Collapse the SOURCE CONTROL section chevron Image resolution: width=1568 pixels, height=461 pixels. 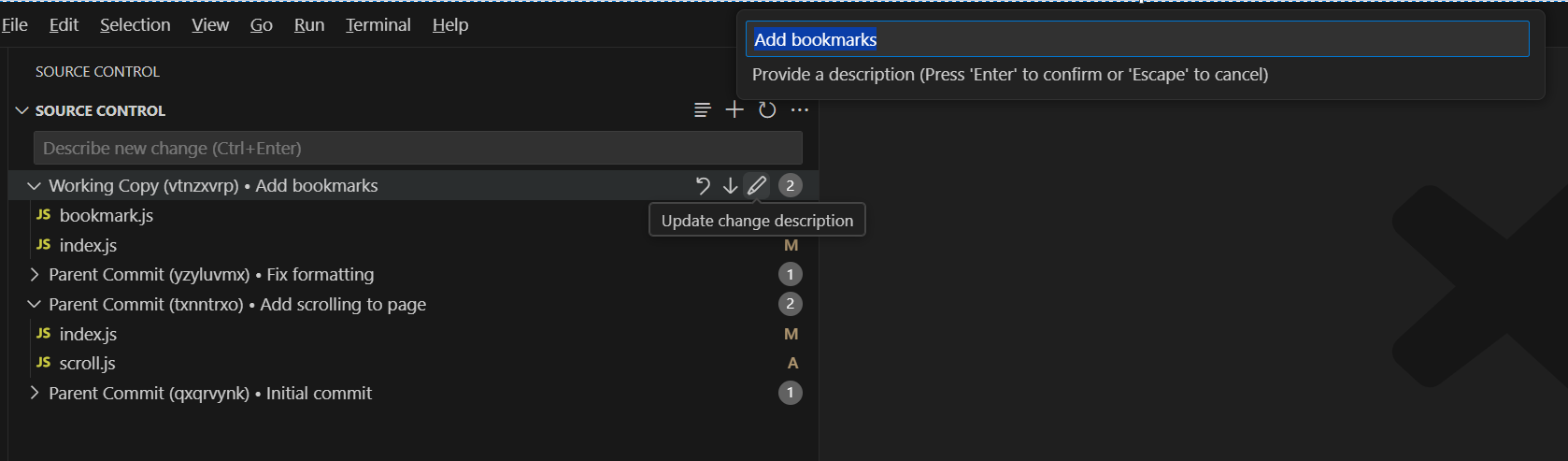point(21,110)
